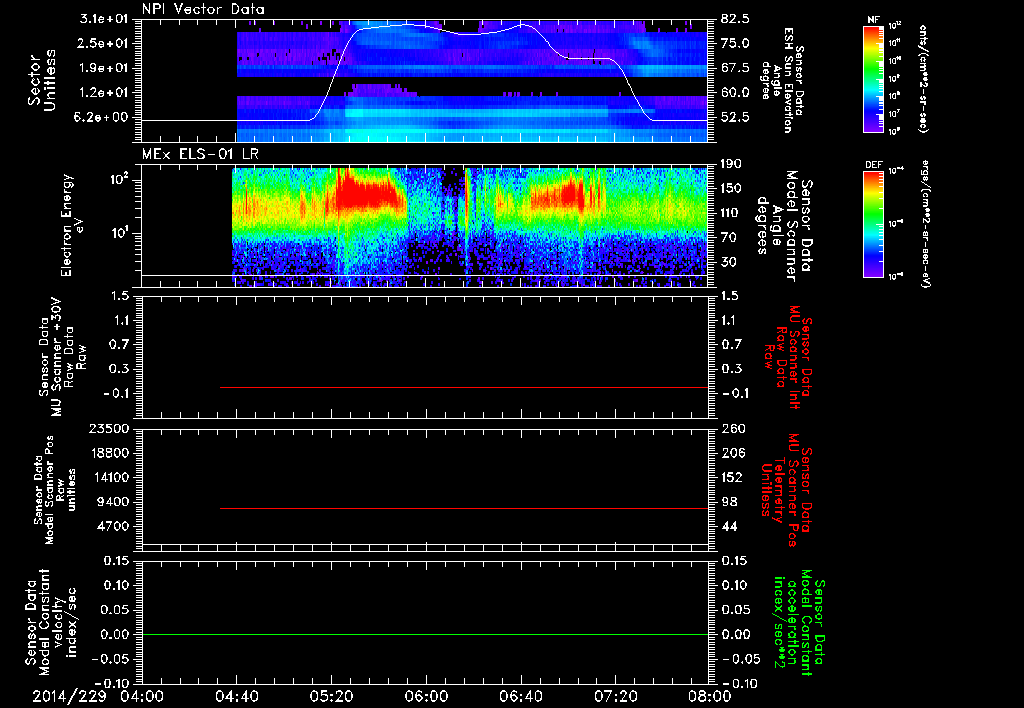The height and width of the screenshot is (708, 1024).
Task: Click the '2.5e+01' sector axis value
Action: (103, 43)
